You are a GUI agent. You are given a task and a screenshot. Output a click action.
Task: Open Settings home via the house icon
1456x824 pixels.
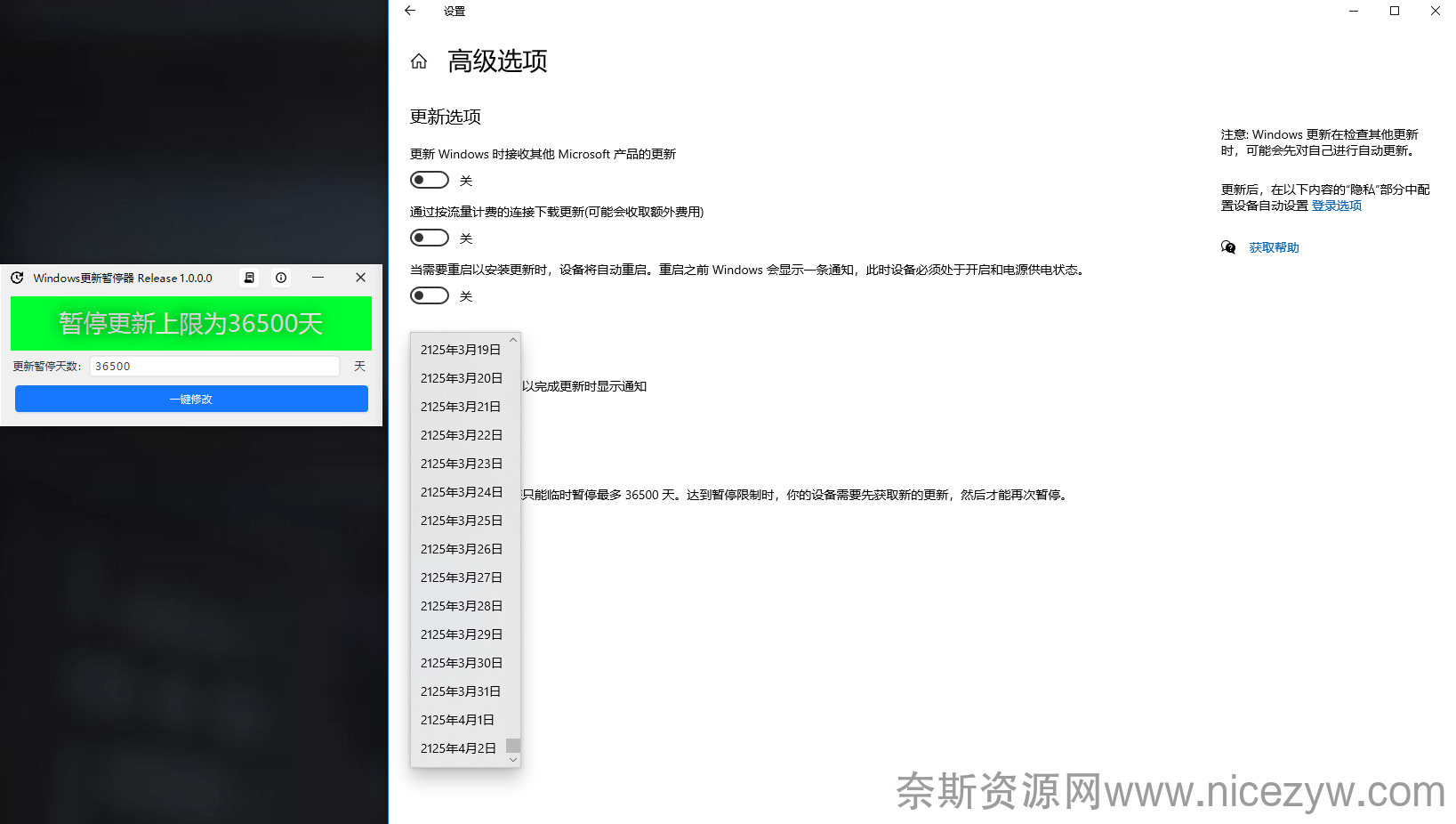419,61
